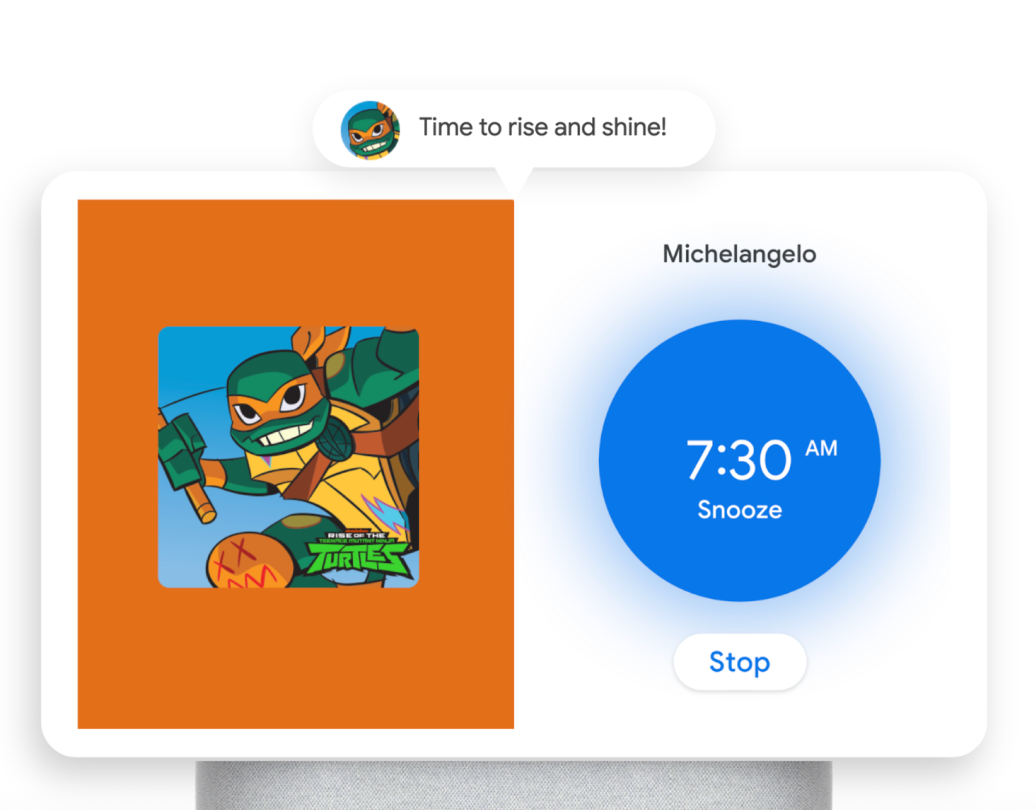
Task: Stop the alarm with the Stop button
Action: click(x=740, y=662)
